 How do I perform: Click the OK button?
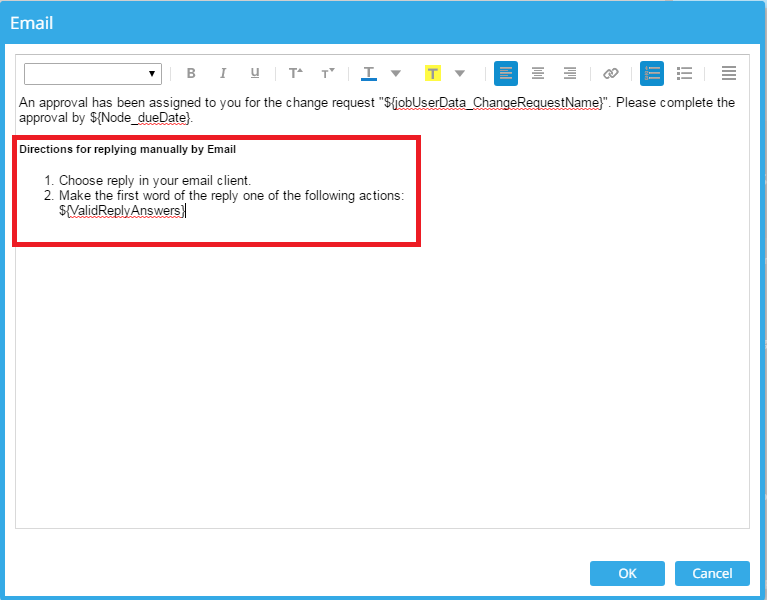click(627, 573)
